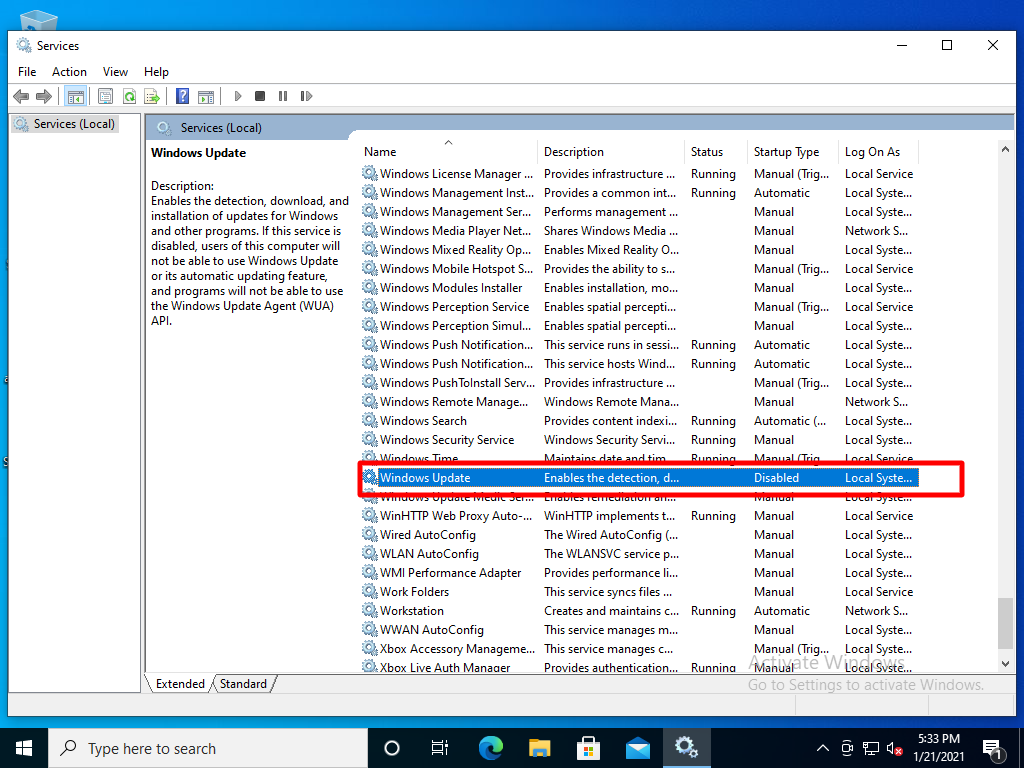Select the WWAN AutoConfig service icon
Image resolution: width=1024 pixels, height=768 pixels.
pos(370,629)
